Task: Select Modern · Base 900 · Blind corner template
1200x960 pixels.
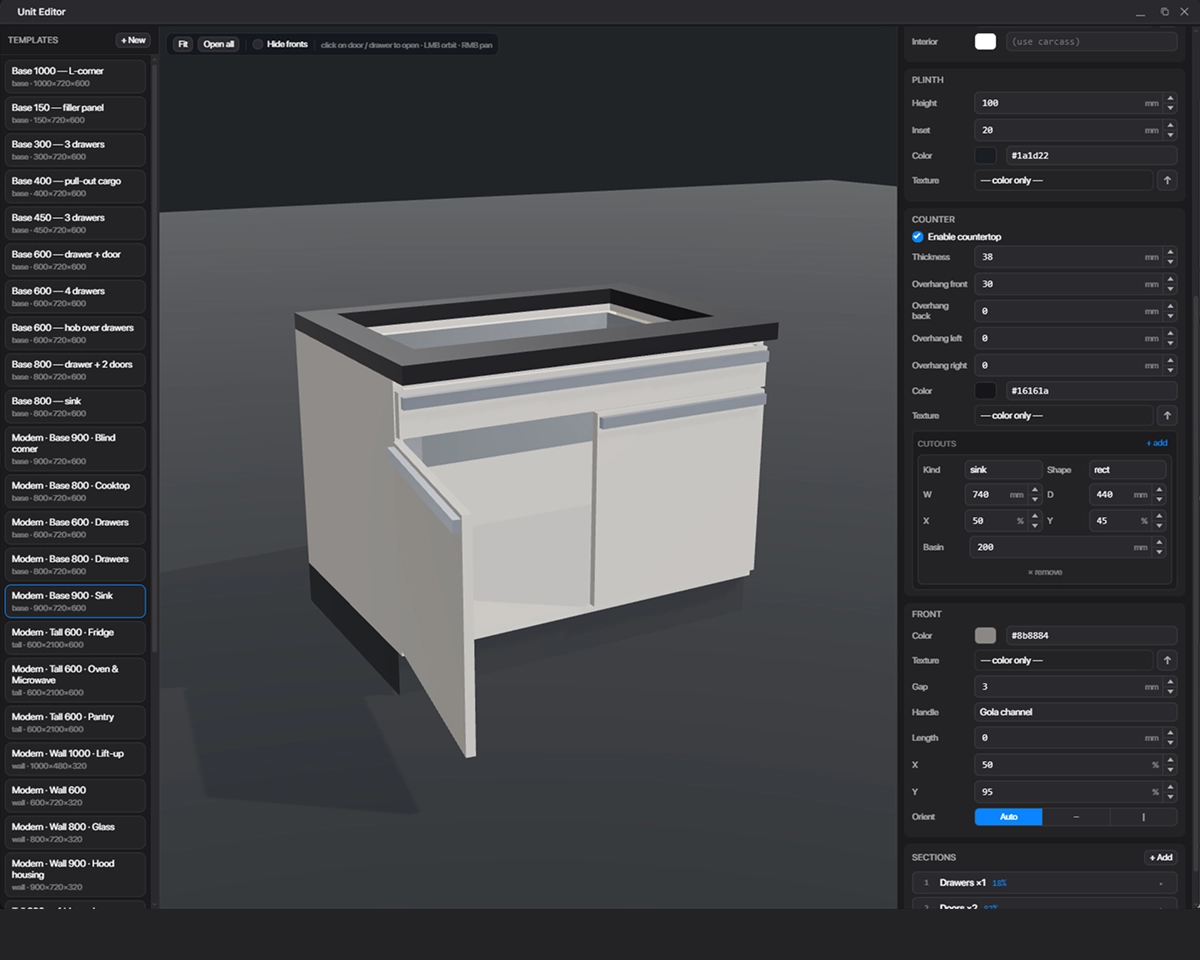Action: click(75, 449)
